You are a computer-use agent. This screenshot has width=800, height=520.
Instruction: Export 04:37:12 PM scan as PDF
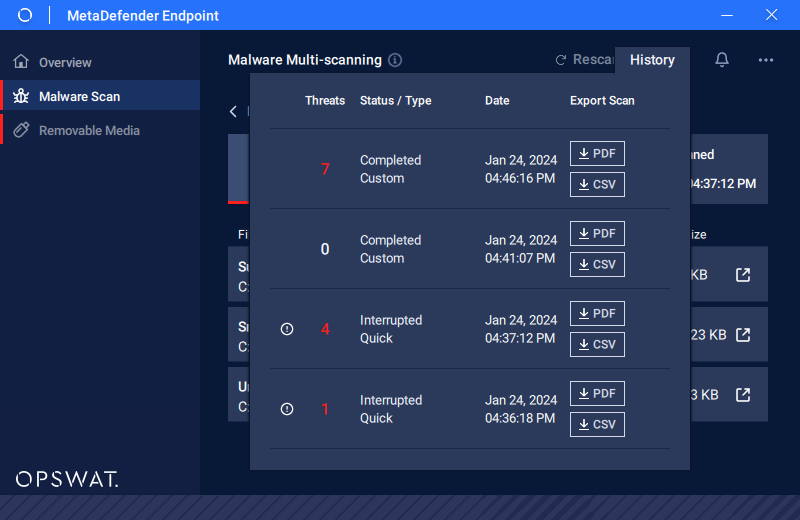[x=597, y=313]
